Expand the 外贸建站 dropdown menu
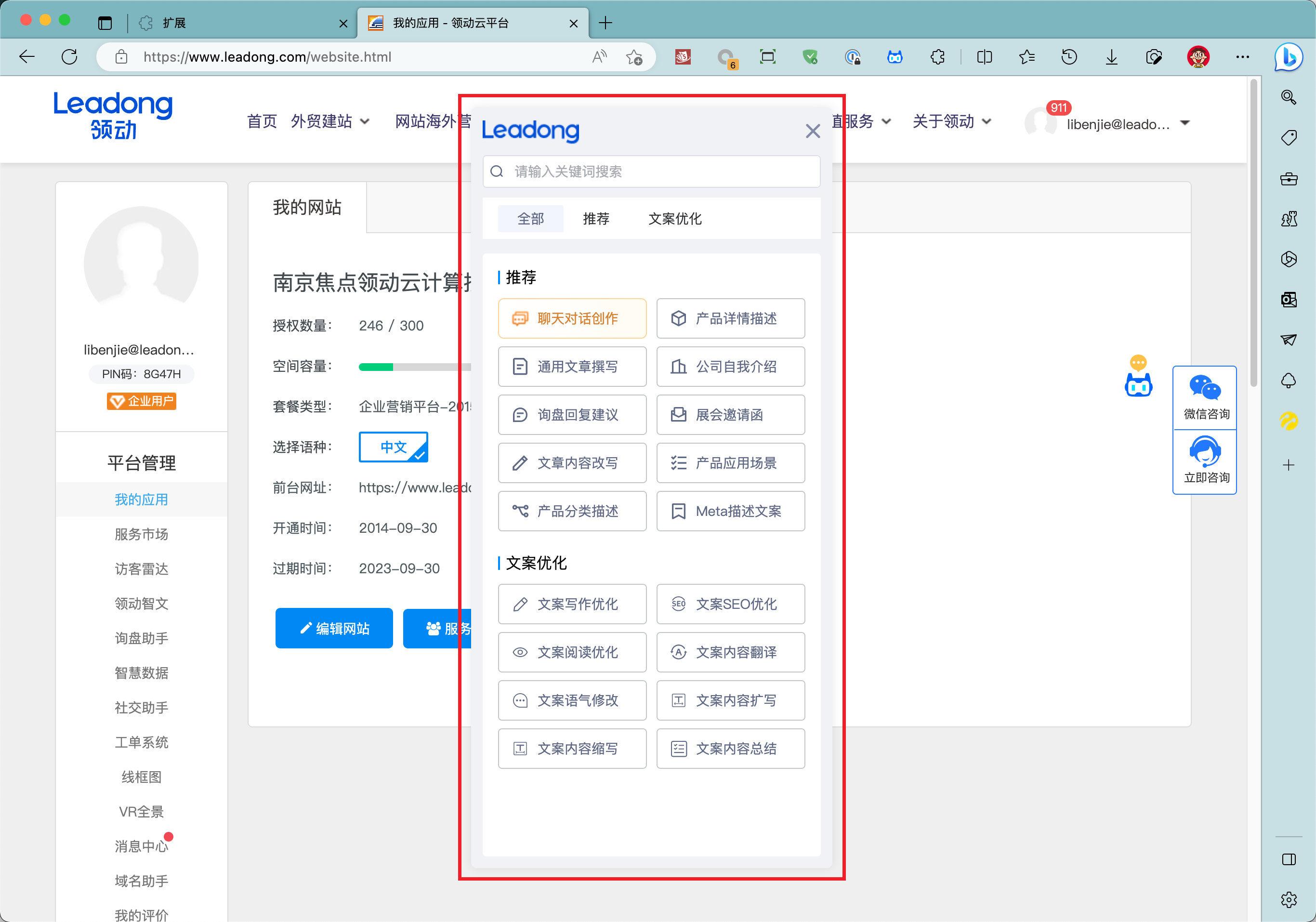 (x=330, y=121)
